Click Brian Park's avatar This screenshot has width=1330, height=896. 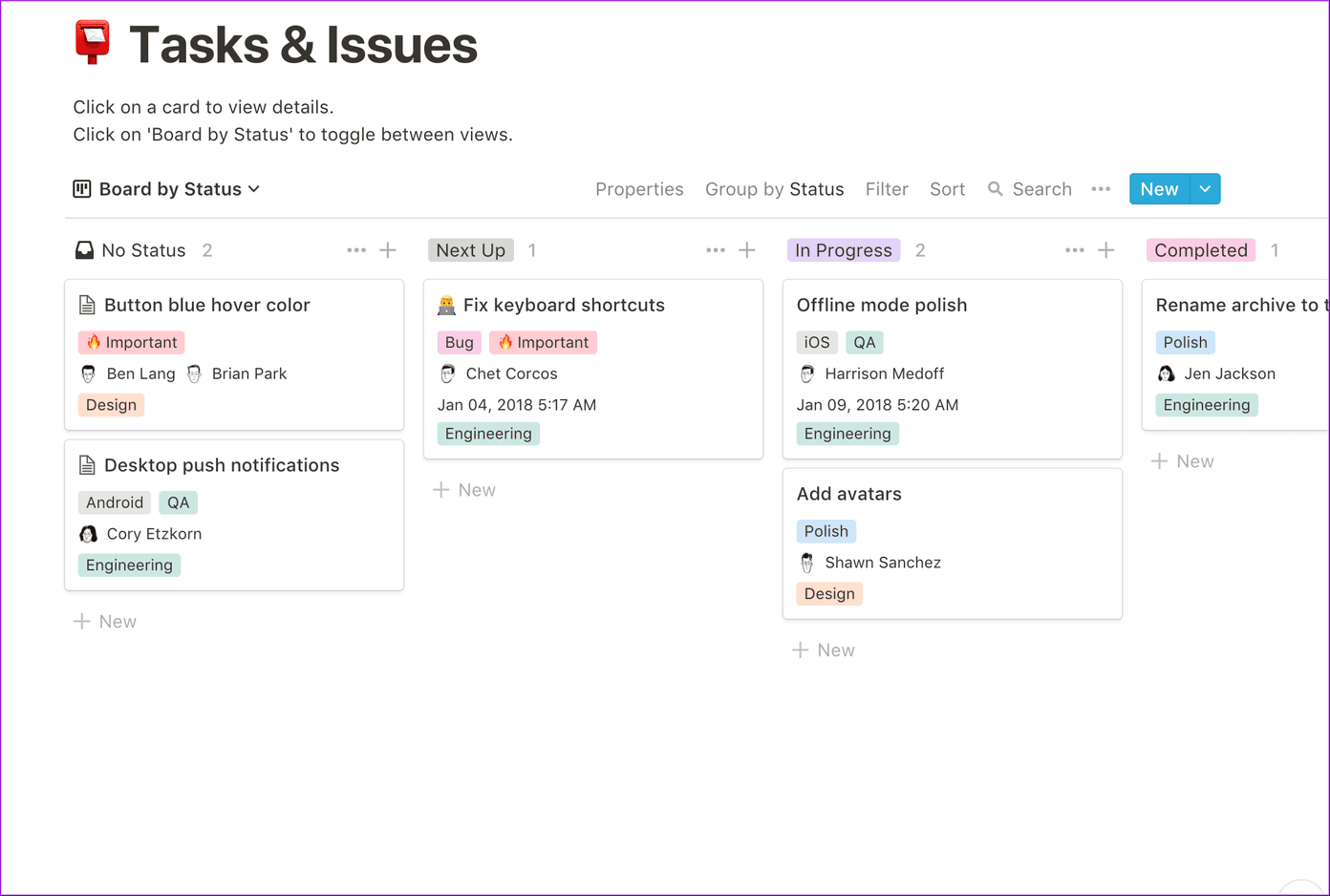[194, 373]
